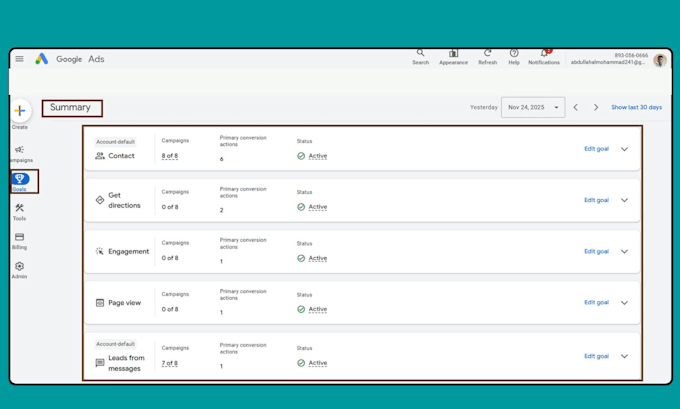Select the Goals trophy icon
The width and height of the screenshot is (680, 409).
20,179
